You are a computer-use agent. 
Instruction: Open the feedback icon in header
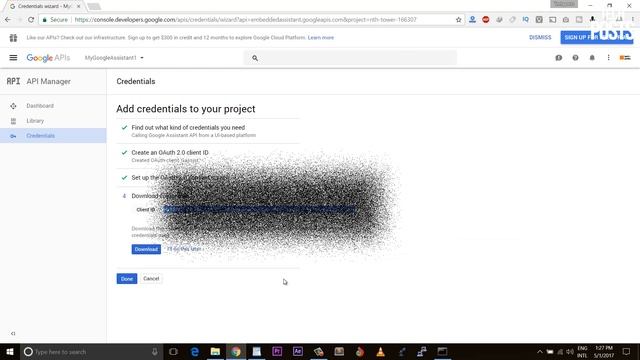[x=559, y=58]
